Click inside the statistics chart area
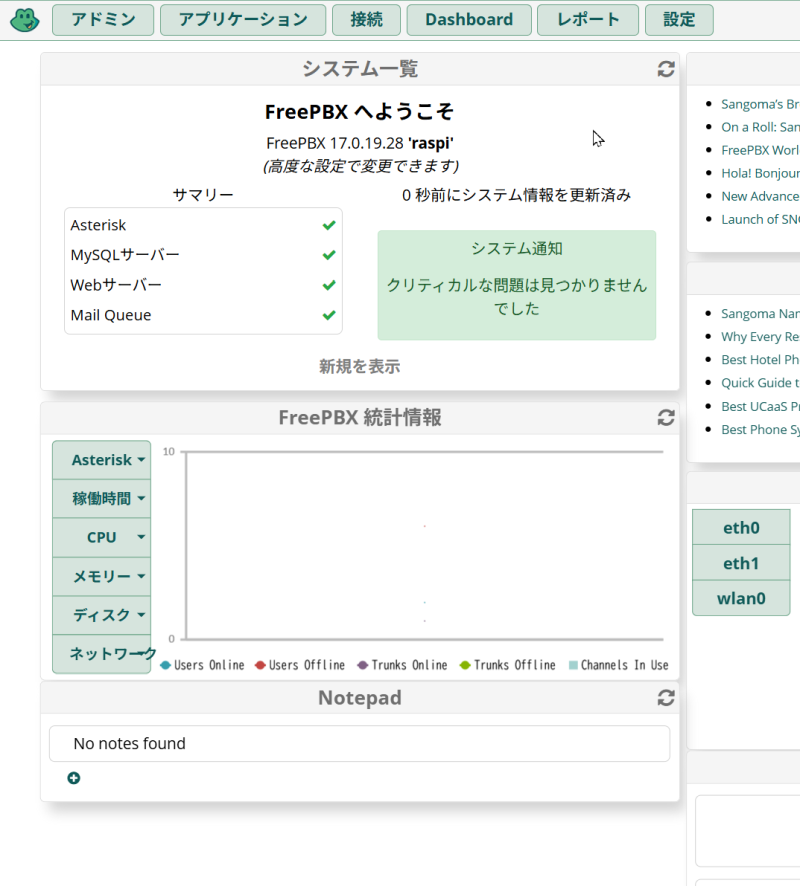The image size is (800, 886). click(x=425, y=545)
